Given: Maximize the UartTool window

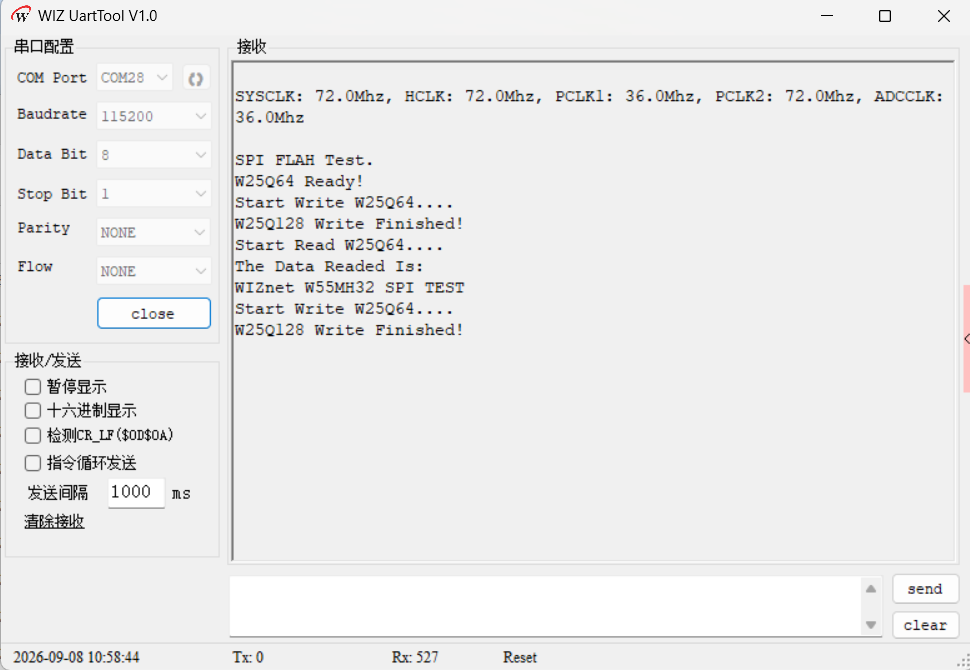Looking at the screenshot, I should 885,16.
